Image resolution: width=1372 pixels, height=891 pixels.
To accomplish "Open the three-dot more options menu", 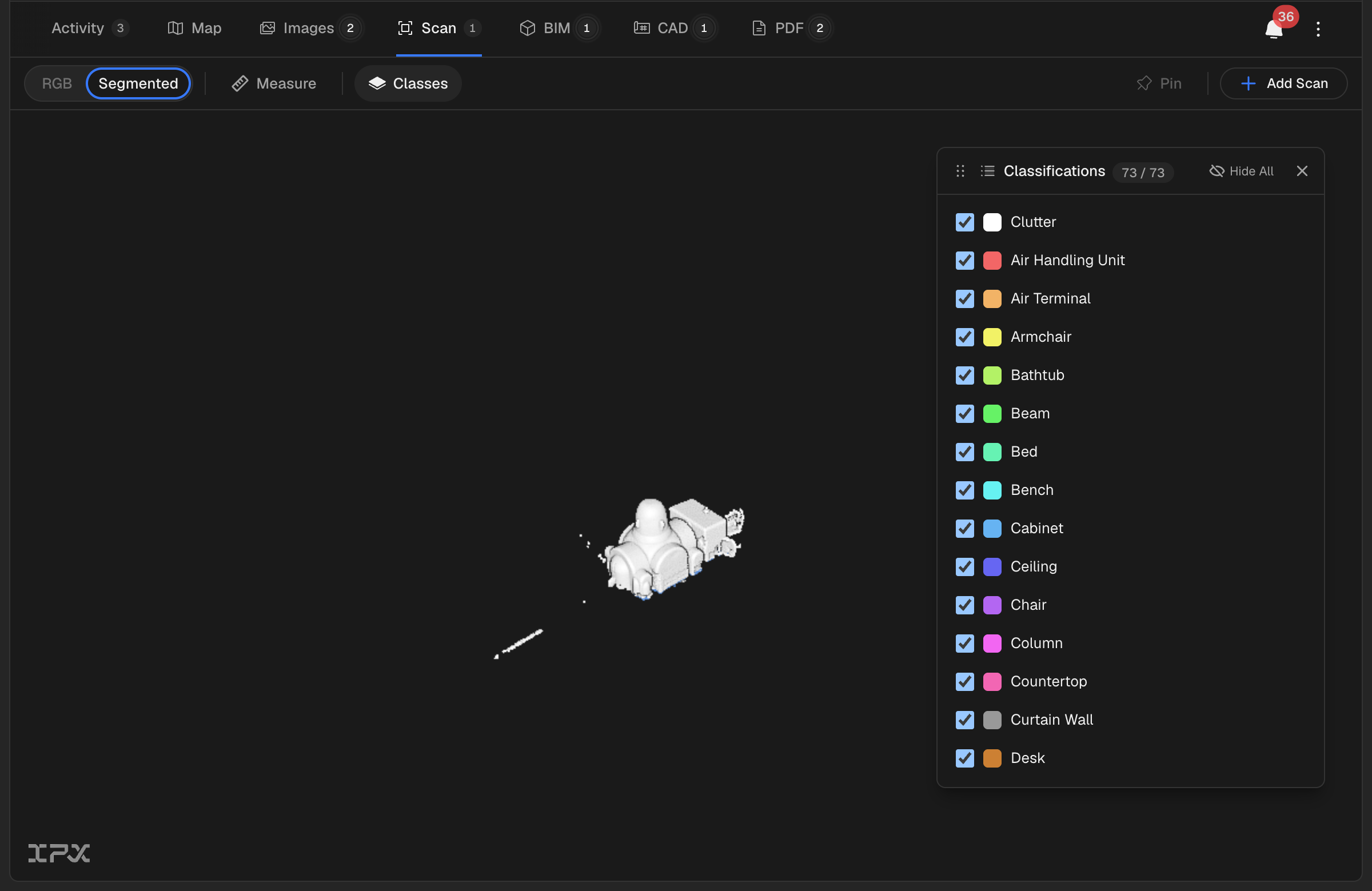I will 1318,29.
